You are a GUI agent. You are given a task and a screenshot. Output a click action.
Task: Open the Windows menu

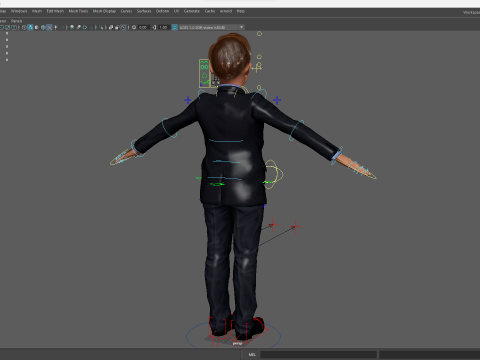(19, 11)
